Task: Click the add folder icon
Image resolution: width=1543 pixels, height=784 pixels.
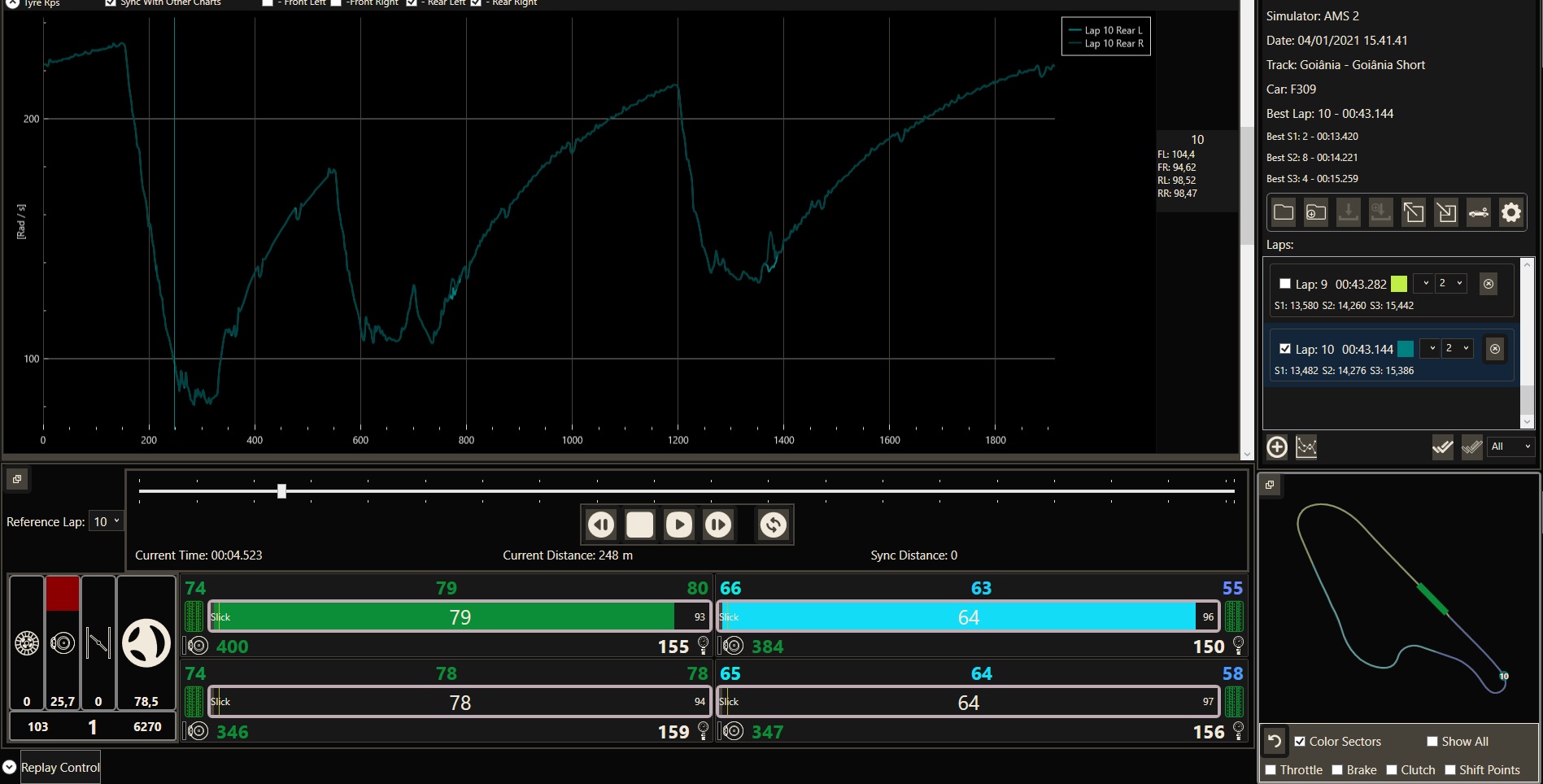Action: (x=1316, y=213)
